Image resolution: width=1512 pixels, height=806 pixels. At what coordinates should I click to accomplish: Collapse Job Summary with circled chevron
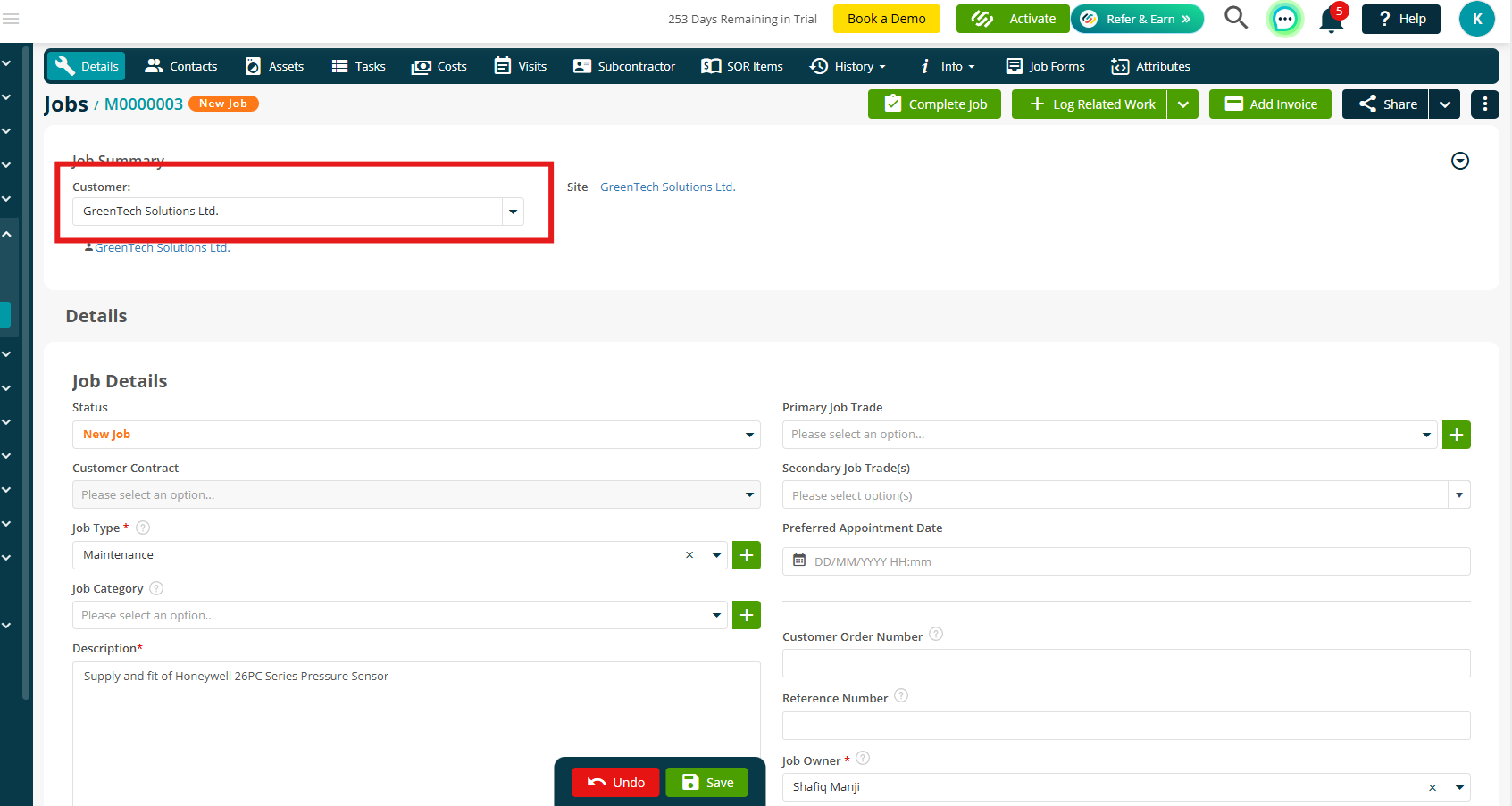click(1460, 161)
